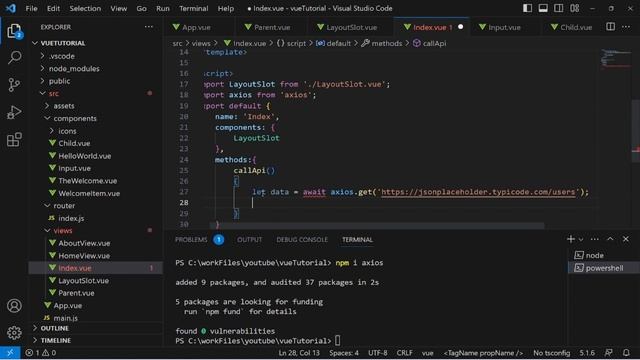Open the new terminal launch profile dropdown
Image resolution: width=640 pixels, height=360 pixels.
(x=581, y=239)
